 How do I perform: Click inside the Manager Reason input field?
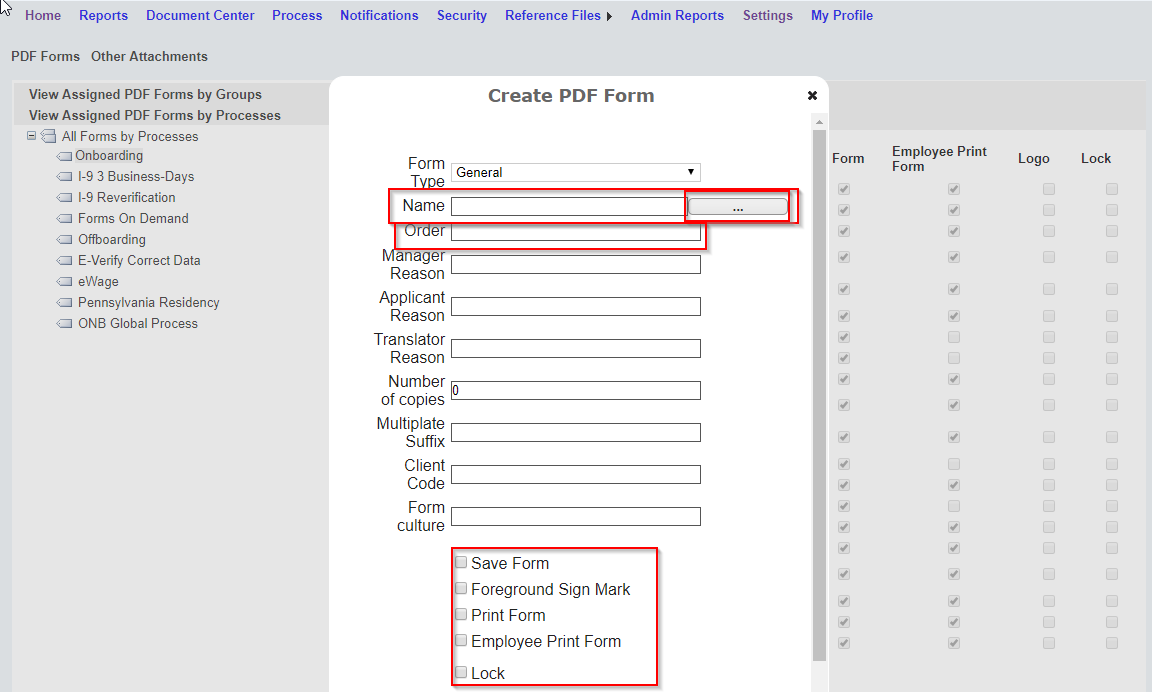(x=575, y=264)
